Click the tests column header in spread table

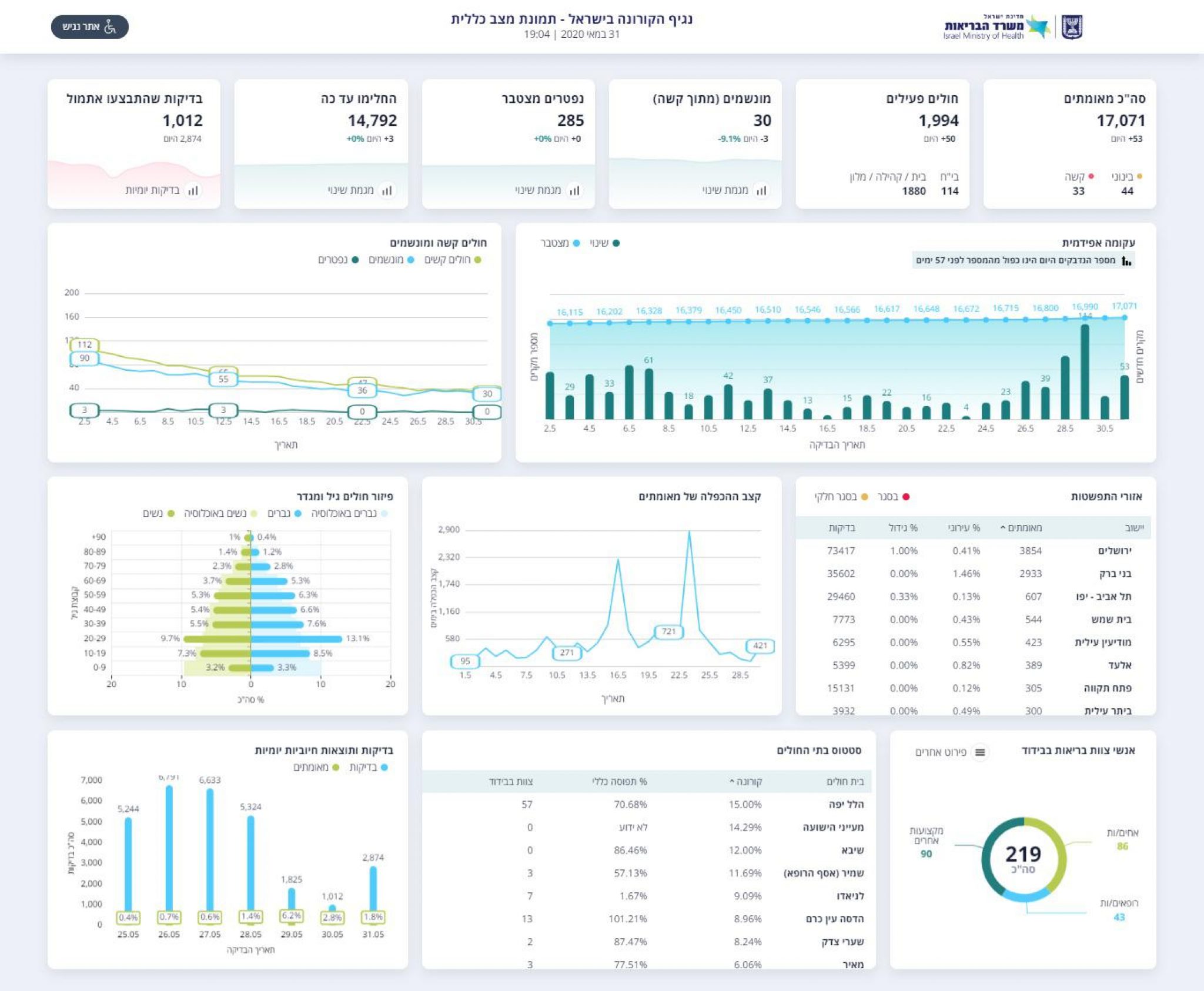coord(841,528)
